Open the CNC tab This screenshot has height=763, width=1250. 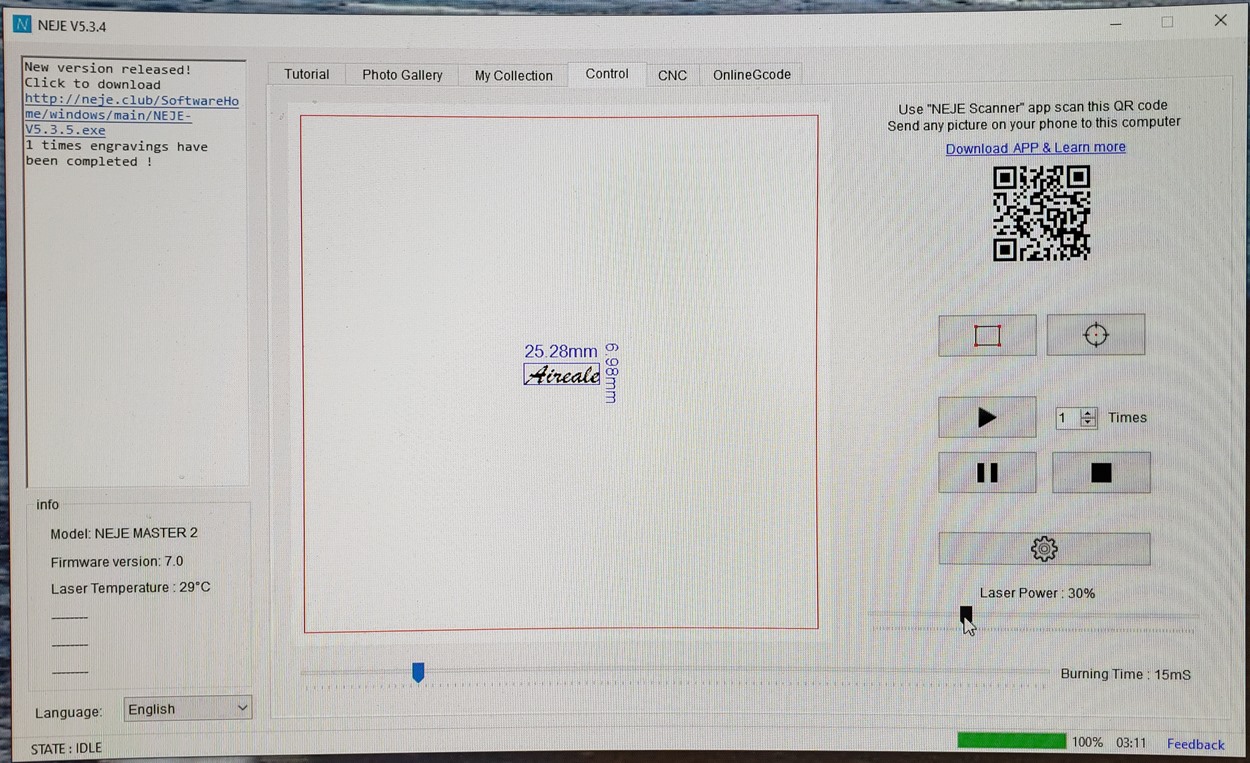[672, 75]
